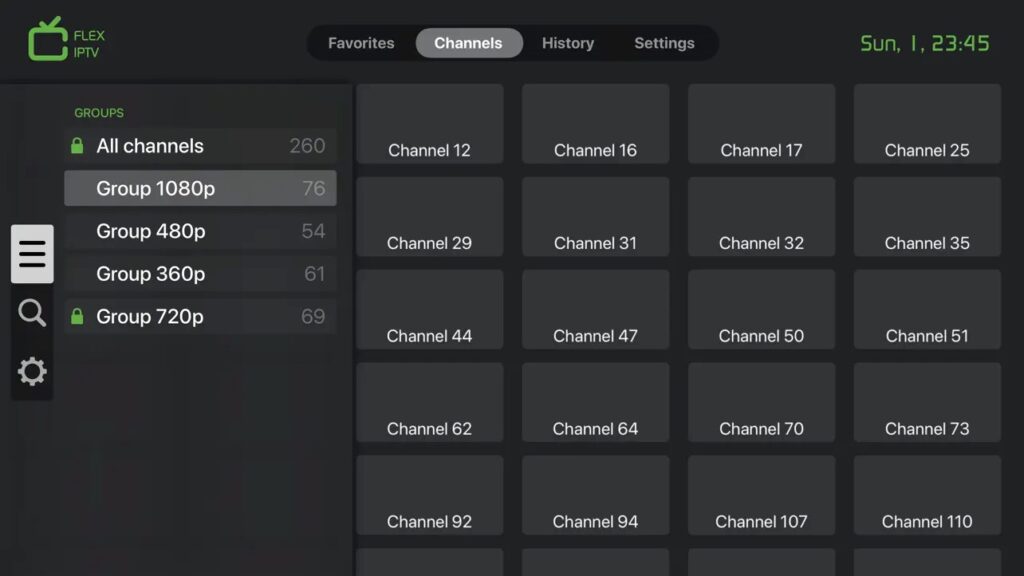Select Channel 44 tile

coord(429,310)
